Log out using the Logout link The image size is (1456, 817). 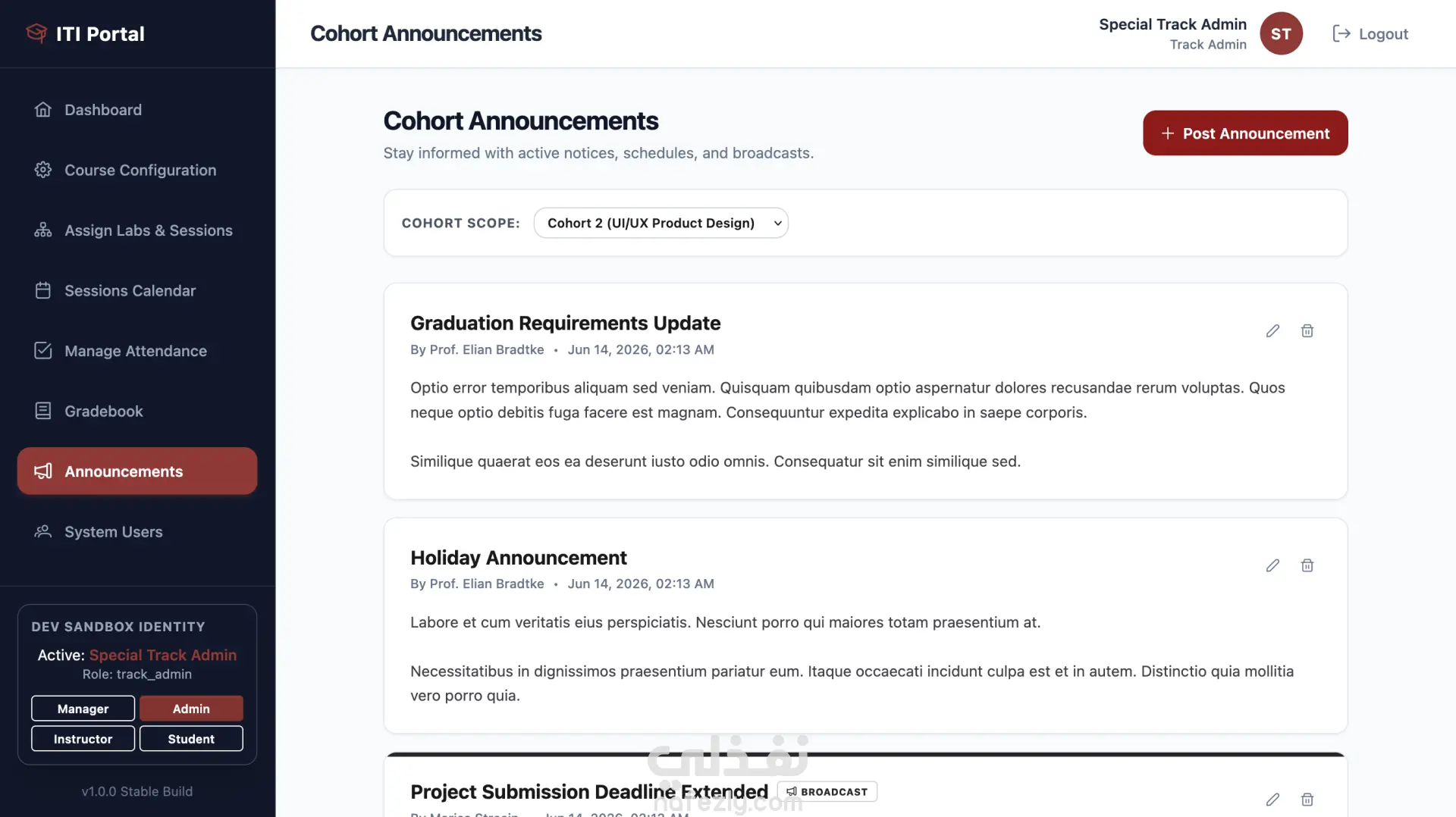point(1370,34)
